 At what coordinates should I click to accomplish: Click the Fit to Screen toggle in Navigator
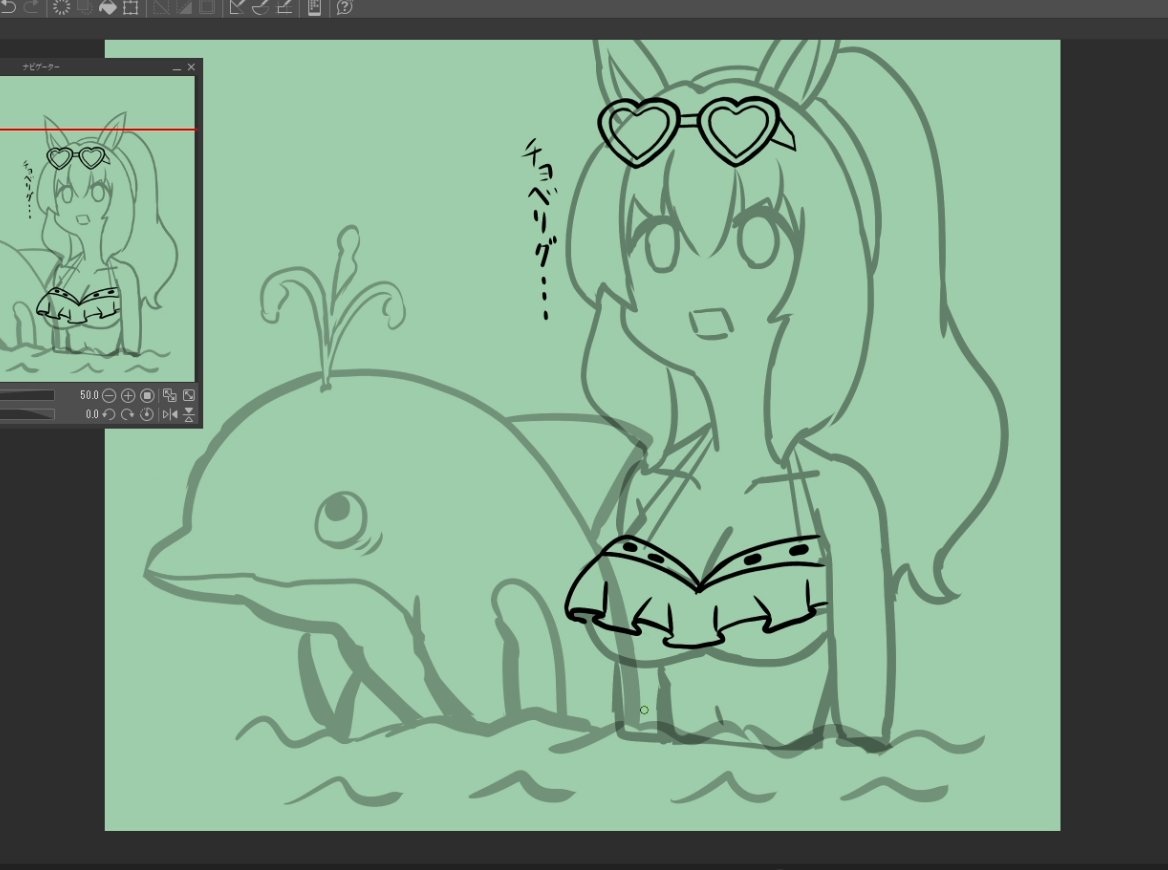pos(170,395)
